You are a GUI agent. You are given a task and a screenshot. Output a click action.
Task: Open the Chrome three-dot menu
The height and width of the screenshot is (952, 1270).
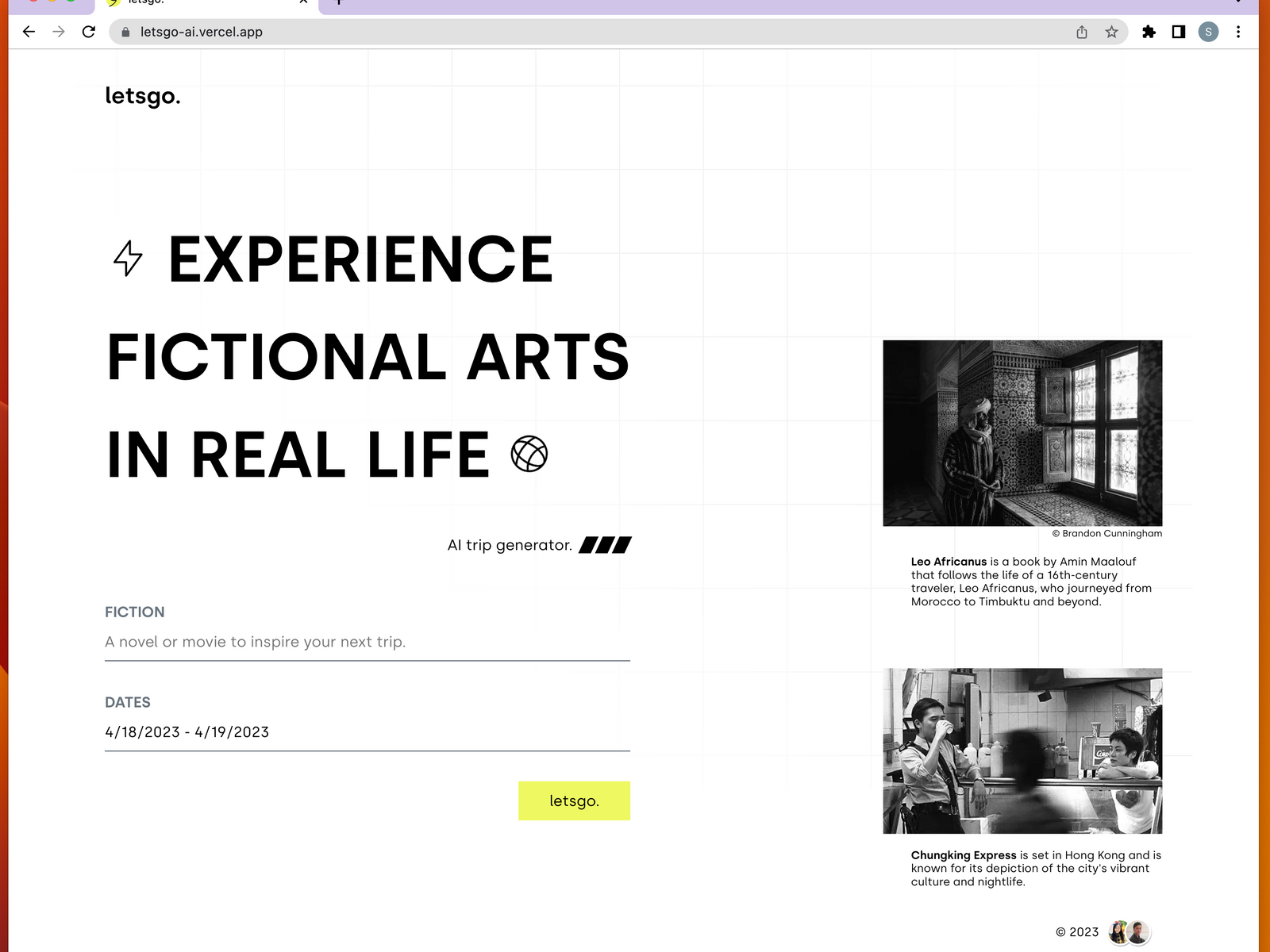[1238, 32]
